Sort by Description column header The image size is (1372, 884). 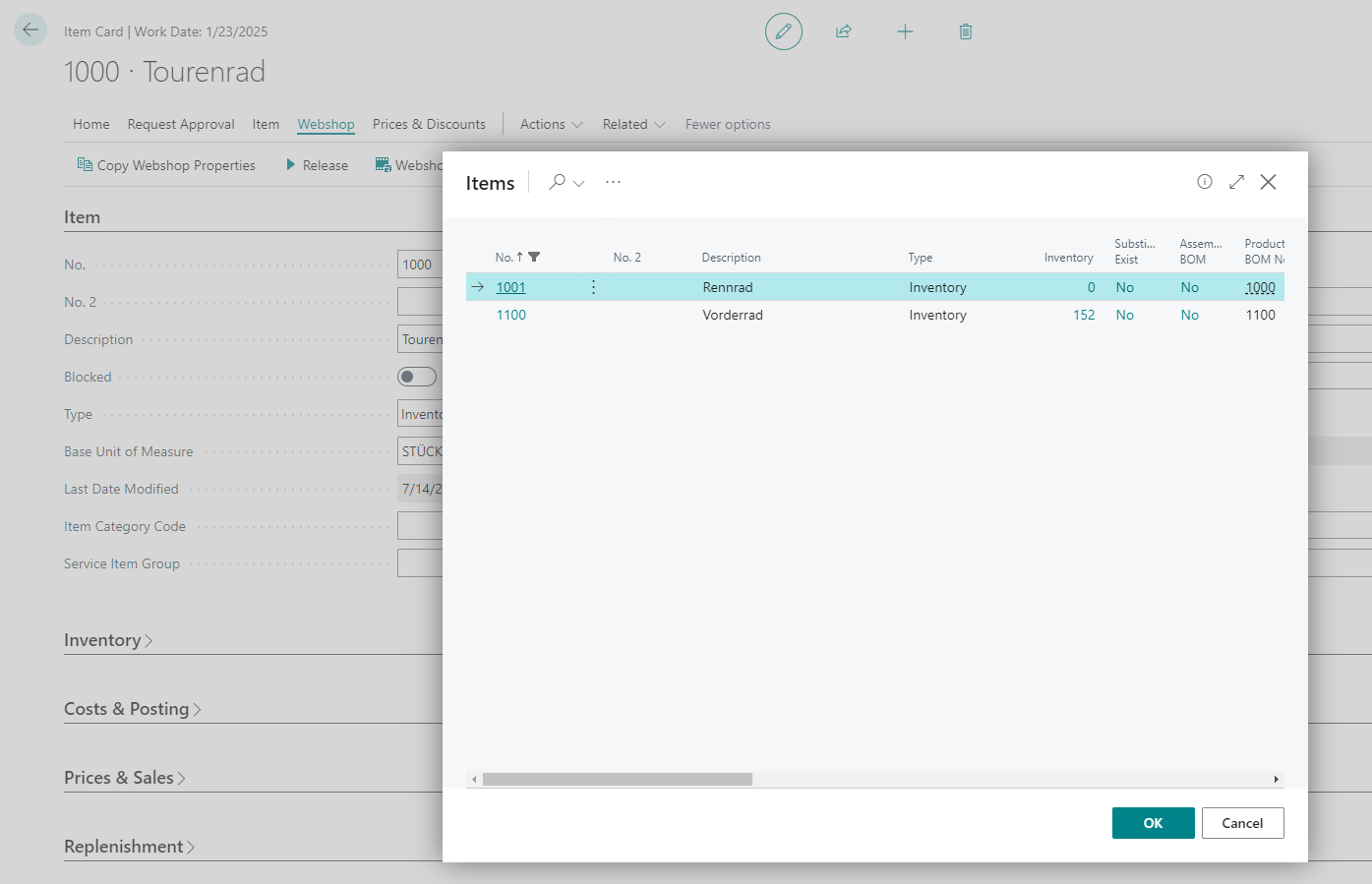coord(731,258)
